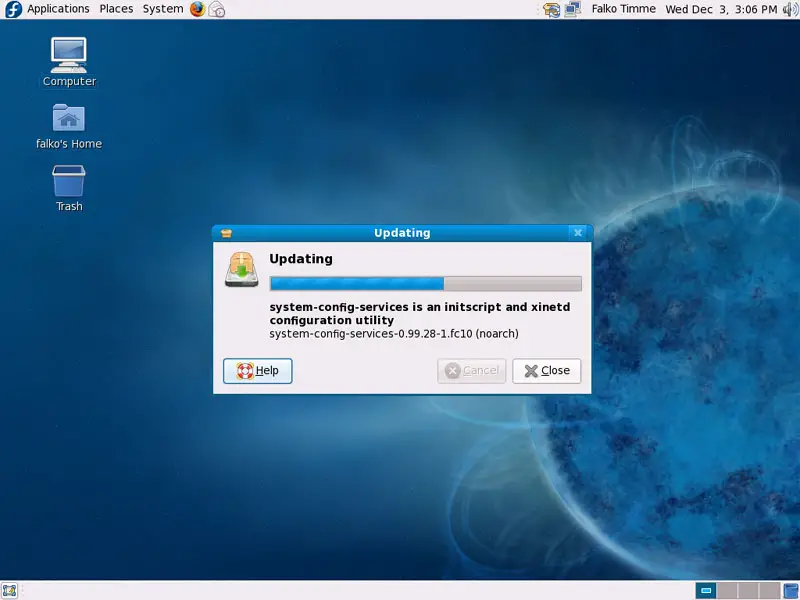Click Updating window titlebar menu icon
Image resolution: width=800 pixels, height=600 pixels.
(227, 233)
